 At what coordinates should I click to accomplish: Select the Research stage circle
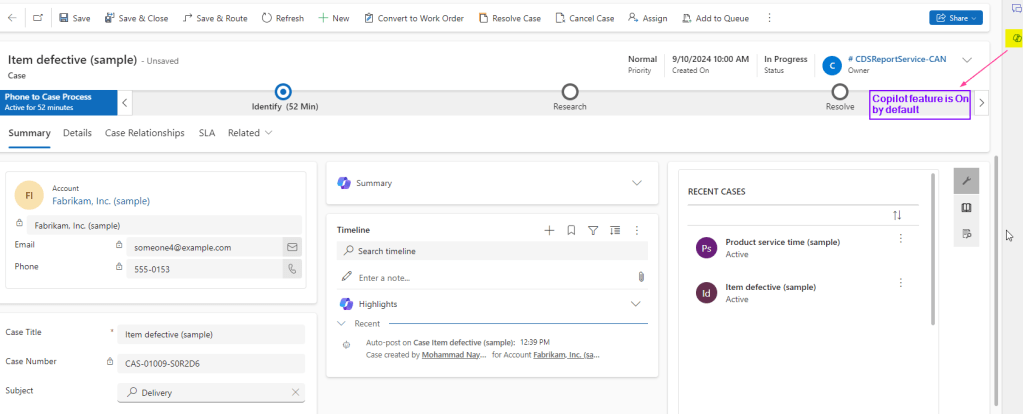[x=570, y=92]
